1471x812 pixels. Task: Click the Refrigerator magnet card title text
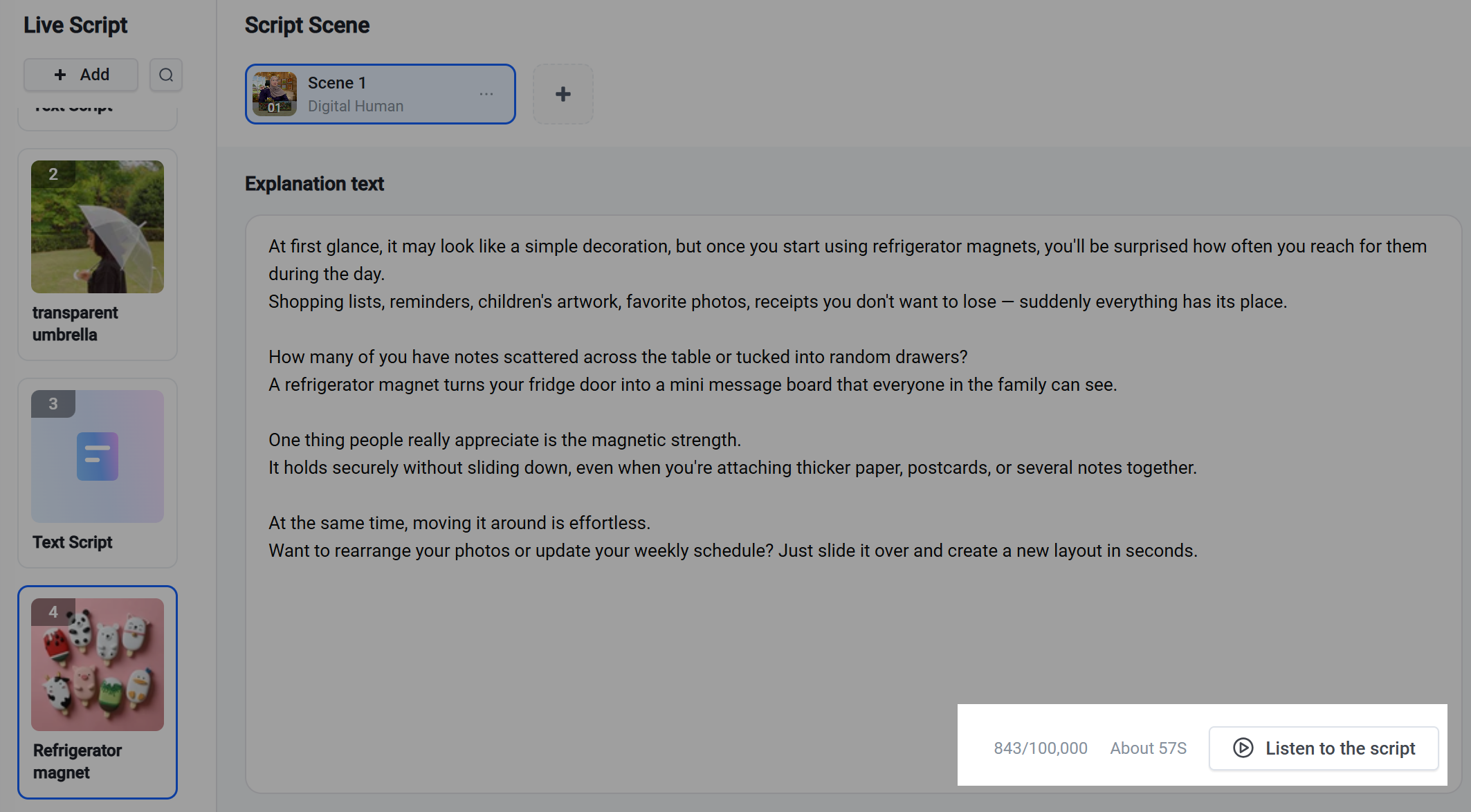click(x=77, y=762)
